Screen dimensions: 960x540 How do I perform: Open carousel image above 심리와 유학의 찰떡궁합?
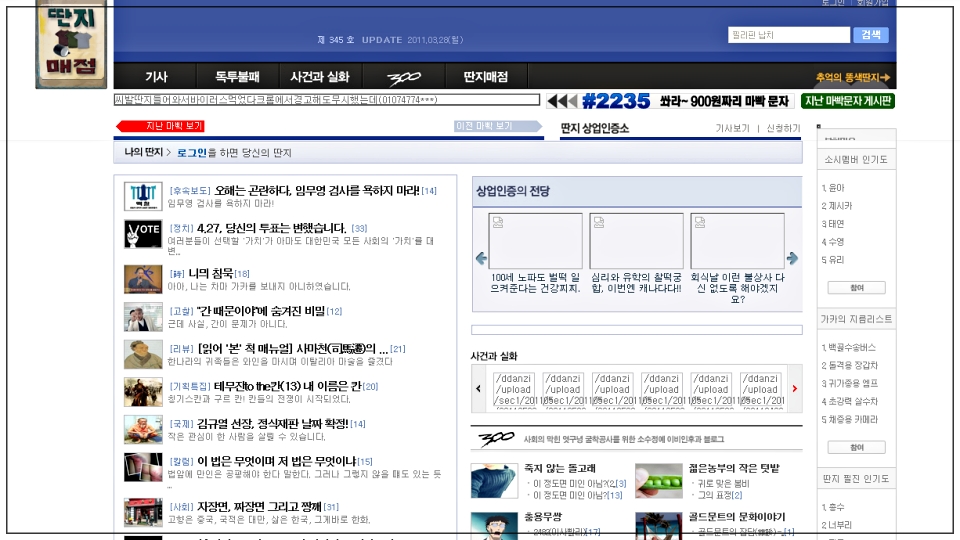636,241
